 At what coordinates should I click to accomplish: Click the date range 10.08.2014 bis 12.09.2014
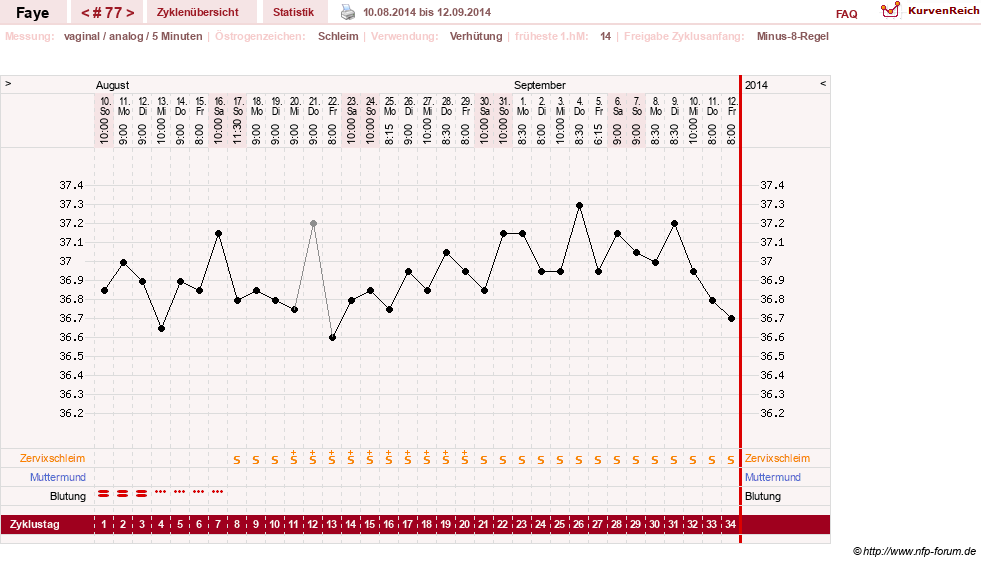(x=427, y=12)
